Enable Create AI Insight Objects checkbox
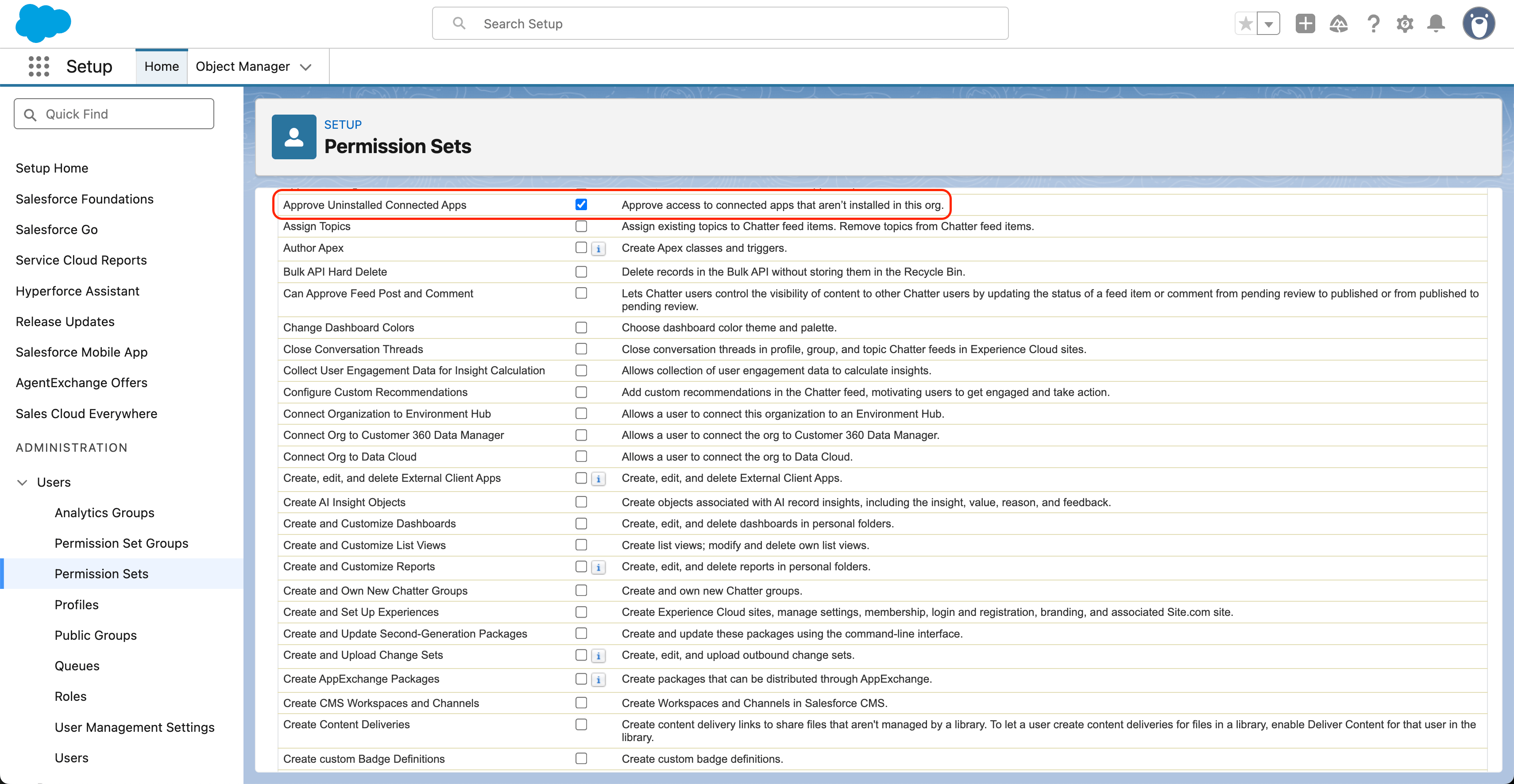 tap(581, 502)
